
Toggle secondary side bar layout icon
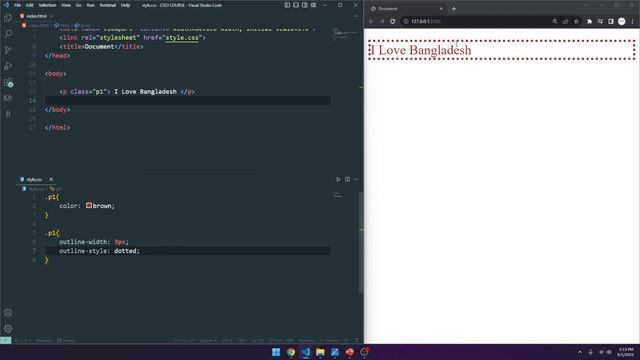click(x=304, y=5)
